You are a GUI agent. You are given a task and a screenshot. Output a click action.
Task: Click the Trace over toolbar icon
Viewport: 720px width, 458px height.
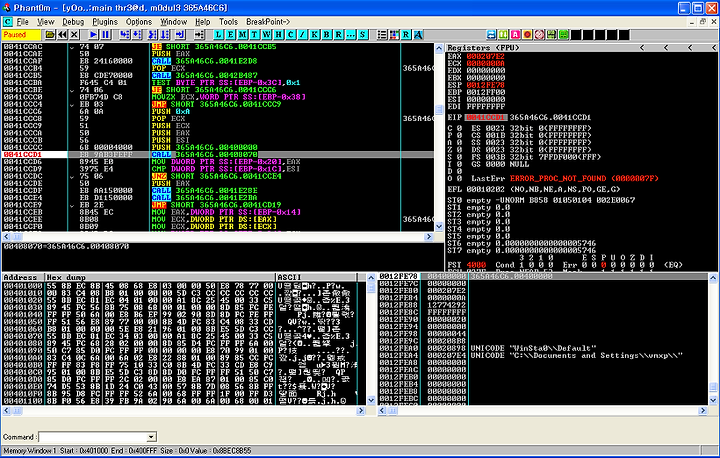(x=165, y=34)
